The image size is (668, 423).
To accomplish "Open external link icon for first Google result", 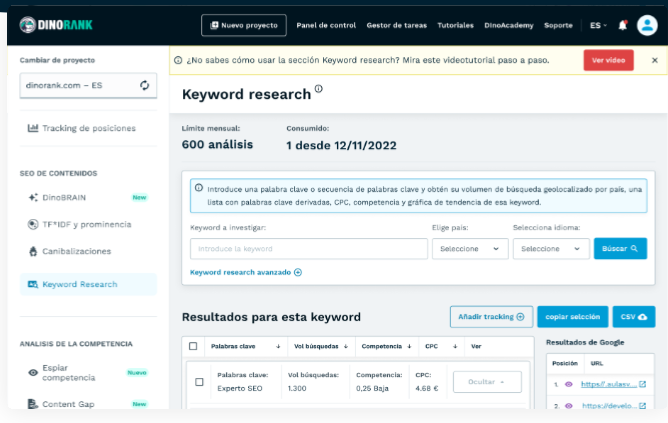I will click(x=642, y=384).
